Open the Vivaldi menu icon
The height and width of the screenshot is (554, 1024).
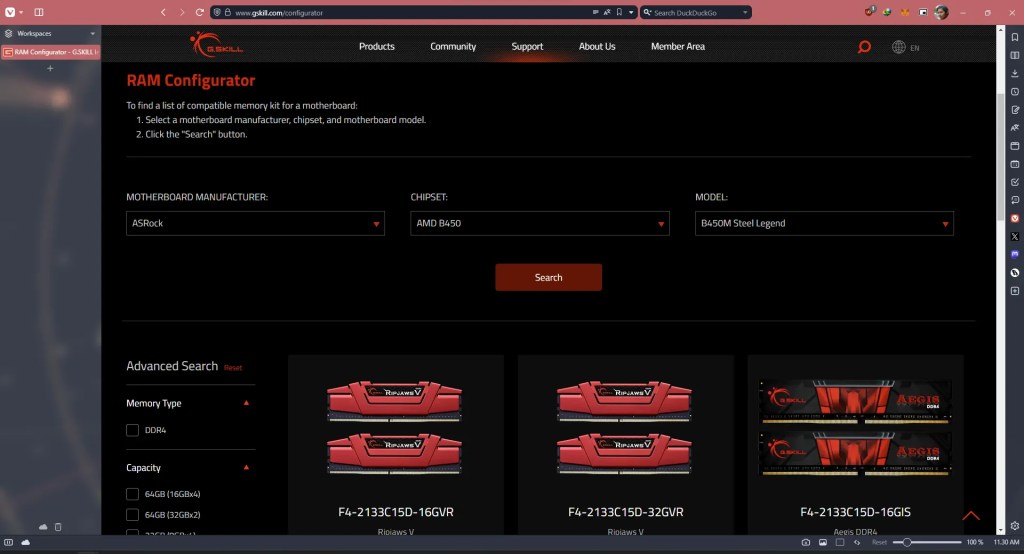click(x=10, y=12)
